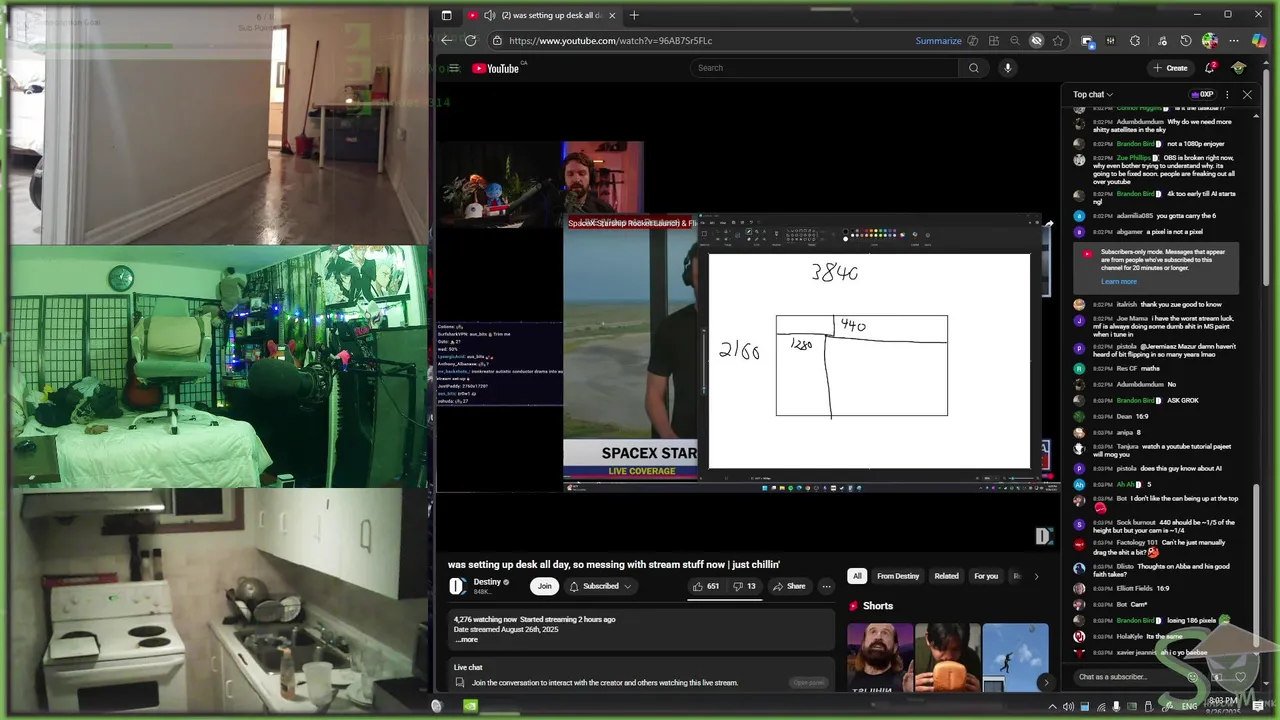Open the taskbar clock and date

1223,706
